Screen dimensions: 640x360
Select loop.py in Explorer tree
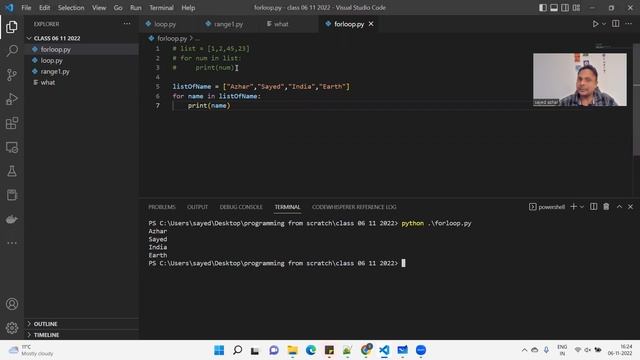click(82, 60)
